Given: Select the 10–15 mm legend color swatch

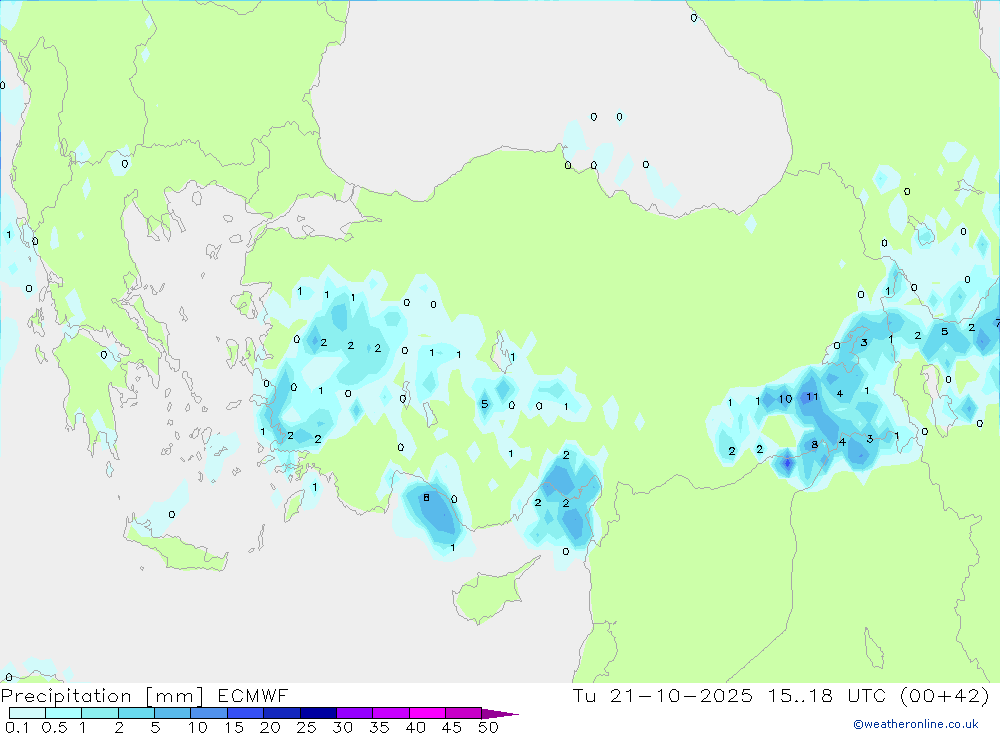Looking at the screenshot, I should coord(209,713).
